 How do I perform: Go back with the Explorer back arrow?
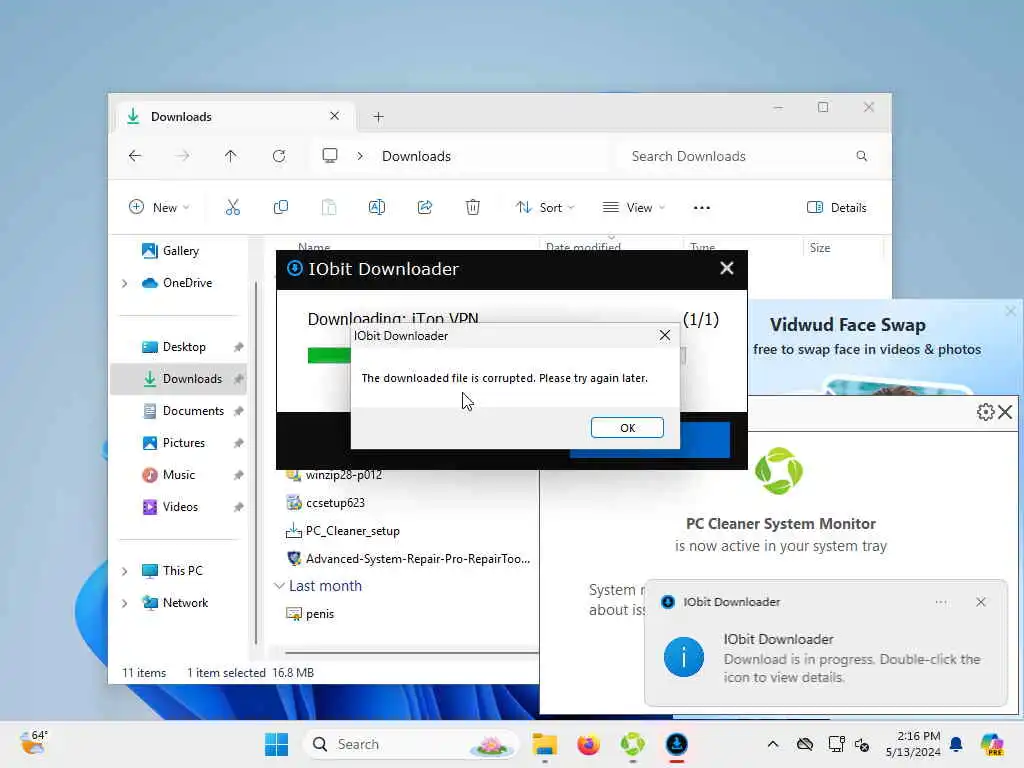tap(135, 156)
